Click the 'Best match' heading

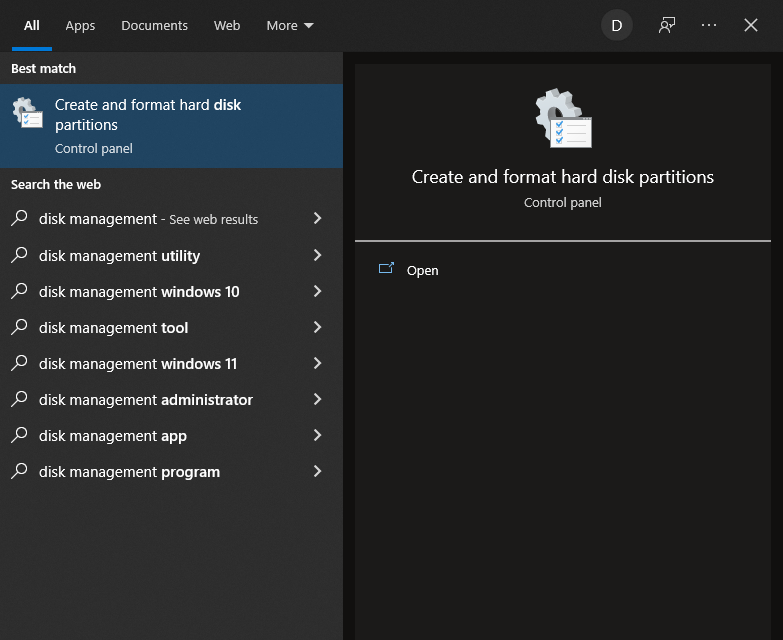coord(43,68)
